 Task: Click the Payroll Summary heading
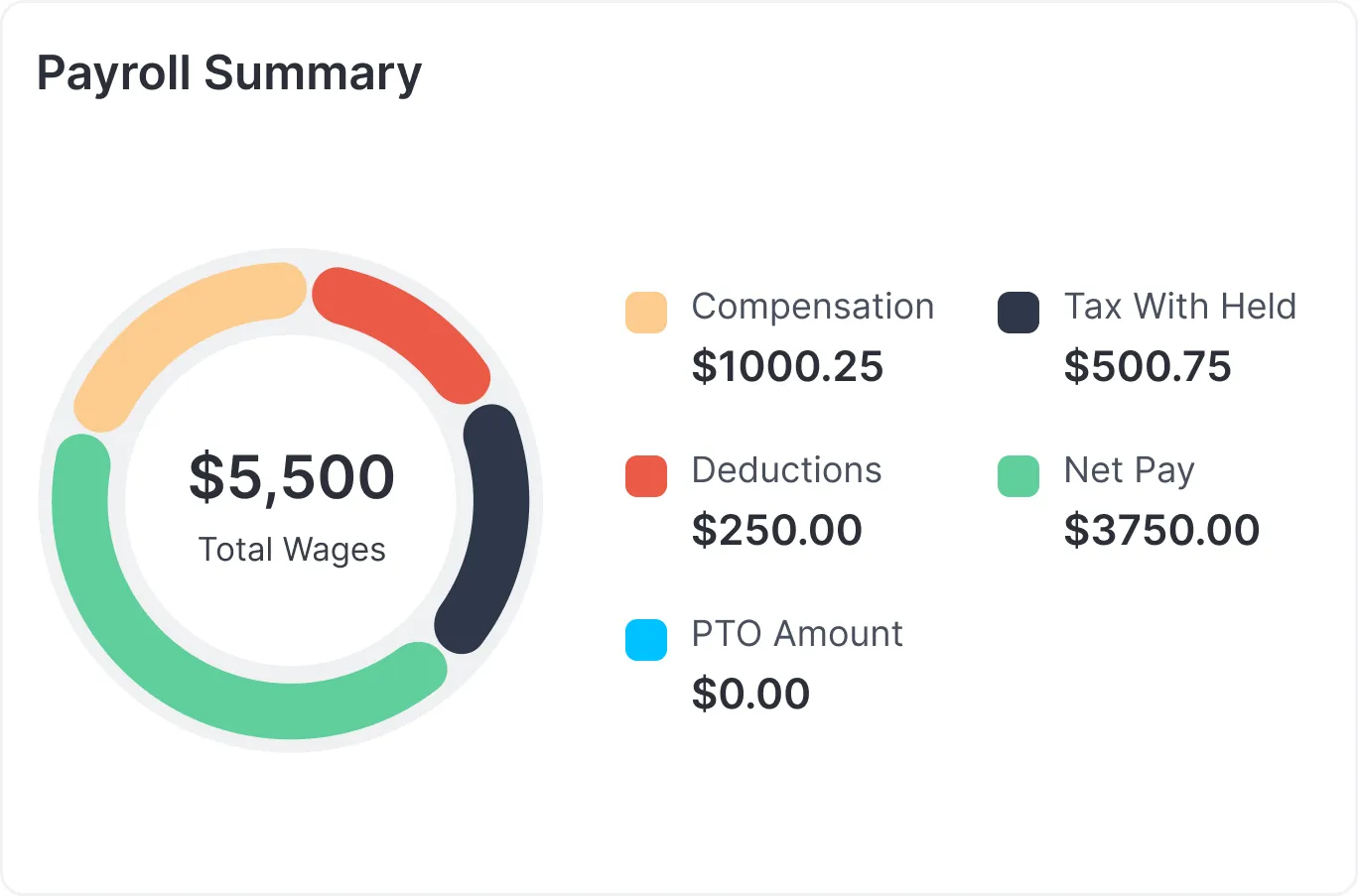pos(229,73)
